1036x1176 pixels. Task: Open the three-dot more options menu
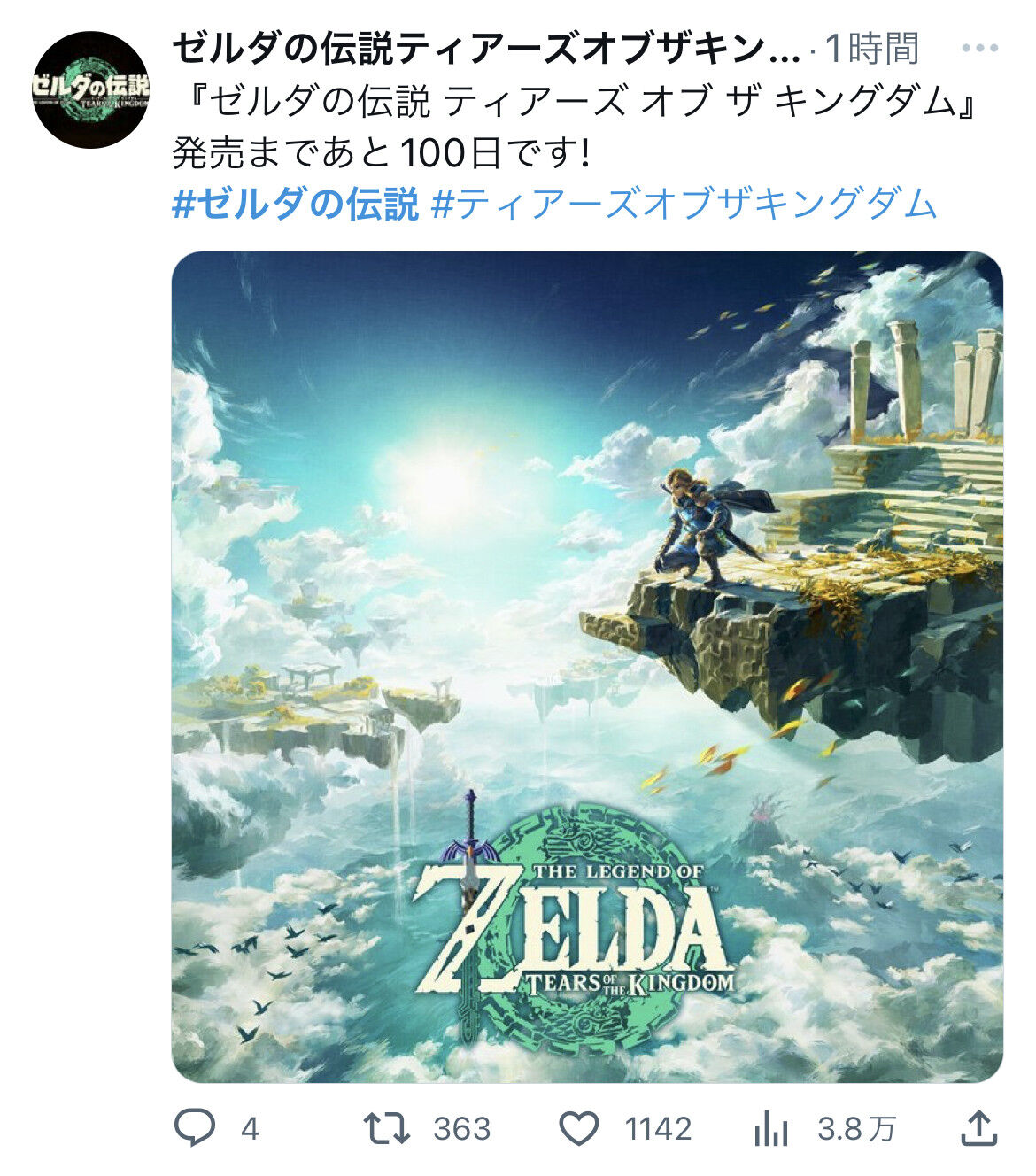tap(980, 48)
